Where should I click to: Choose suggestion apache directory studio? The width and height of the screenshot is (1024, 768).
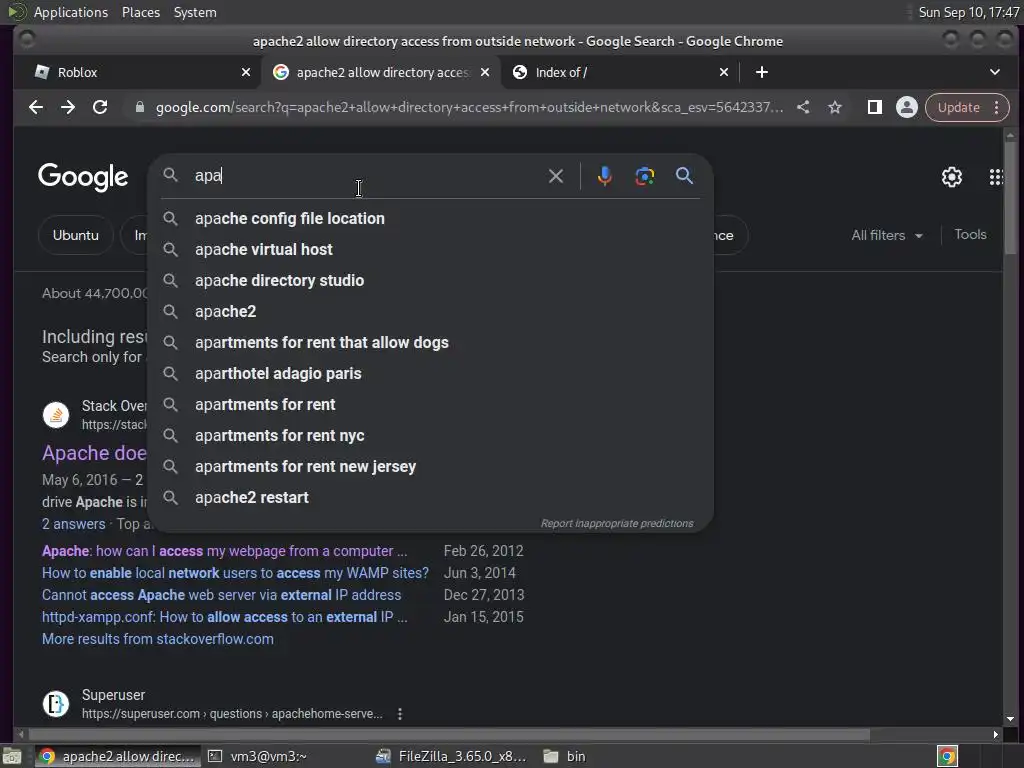coord(431,280)
